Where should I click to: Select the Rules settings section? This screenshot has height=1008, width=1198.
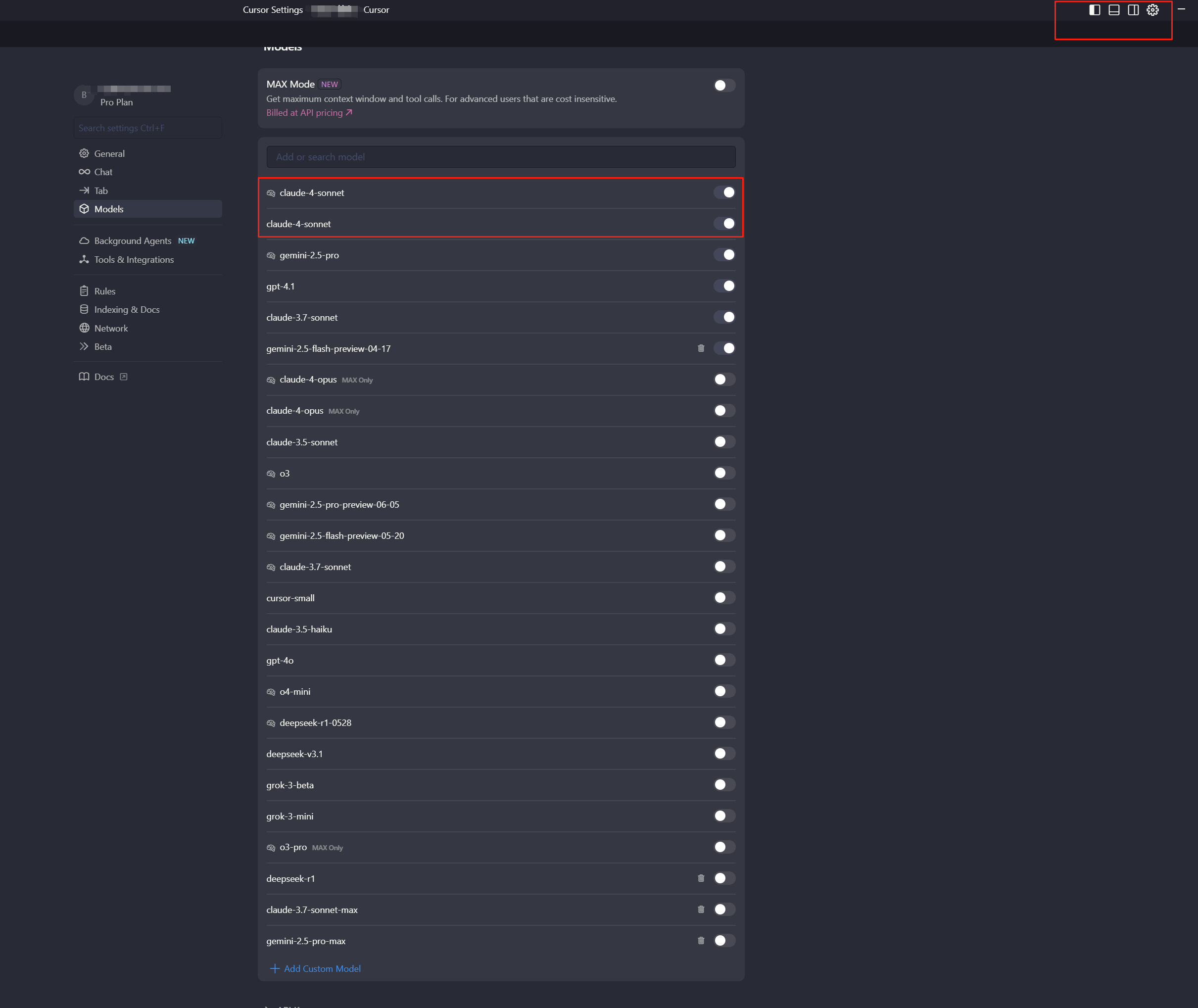(x=104, y=291)
